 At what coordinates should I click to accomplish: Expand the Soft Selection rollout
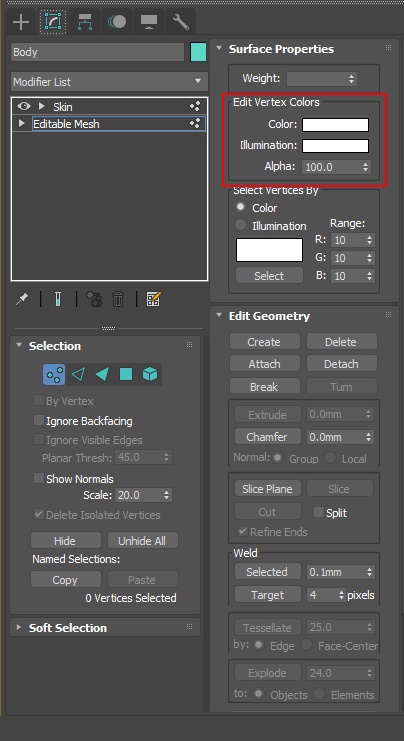coord(19,628)
